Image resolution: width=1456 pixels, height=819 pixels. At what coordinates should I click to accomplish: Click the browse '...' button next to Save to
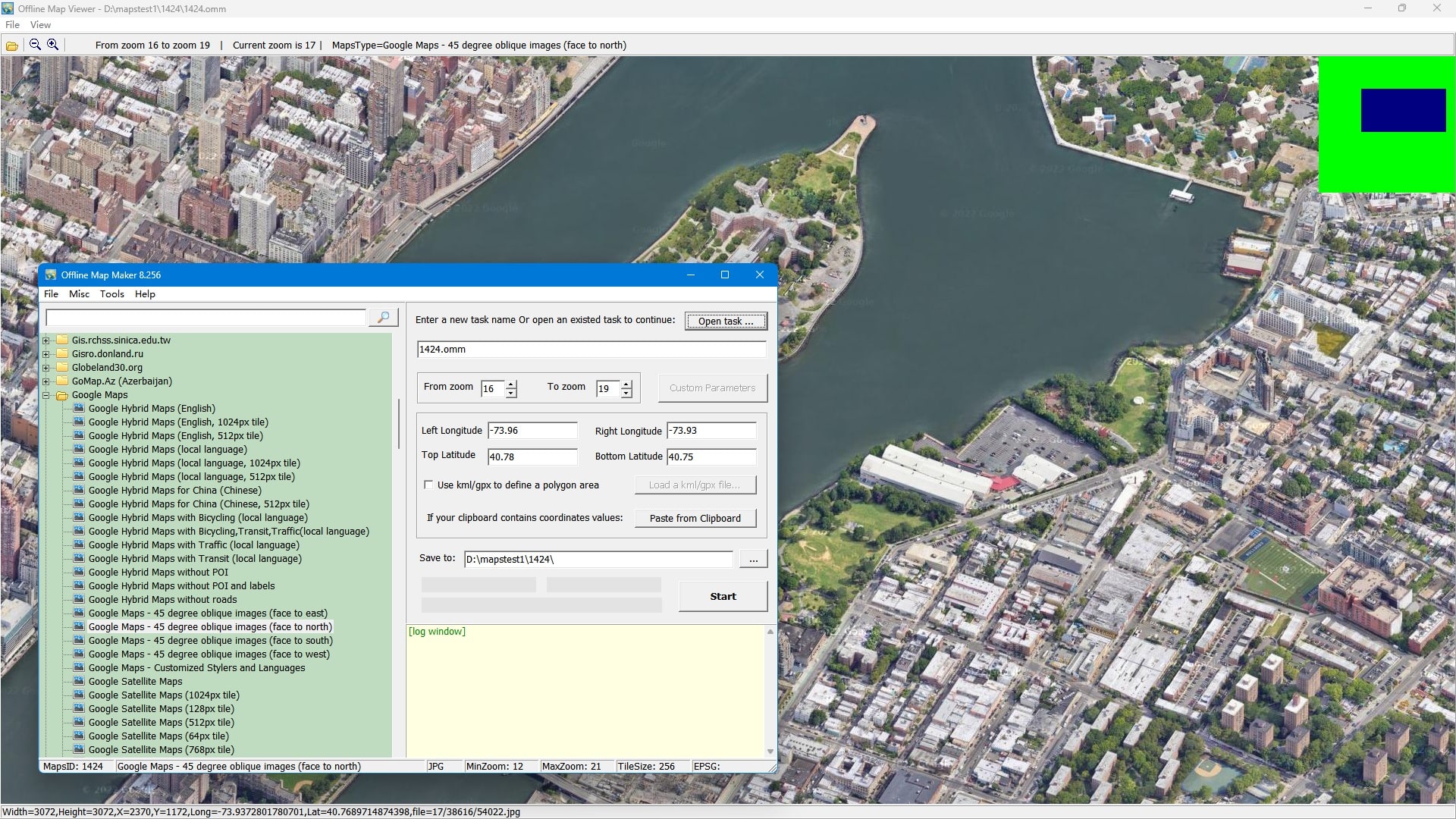point(753,560)
